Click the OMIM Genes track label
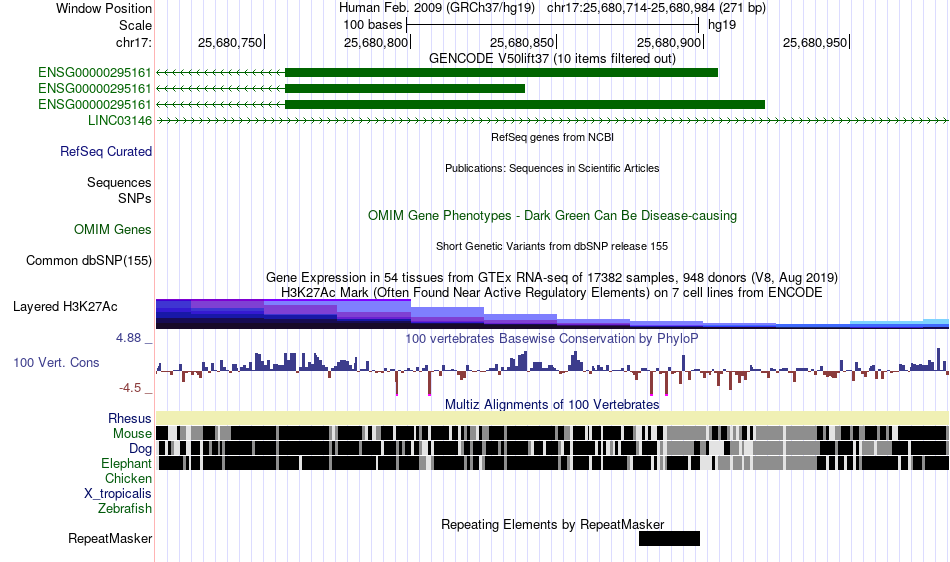Screen dimensions: 950x562 (x=113, y=230)
